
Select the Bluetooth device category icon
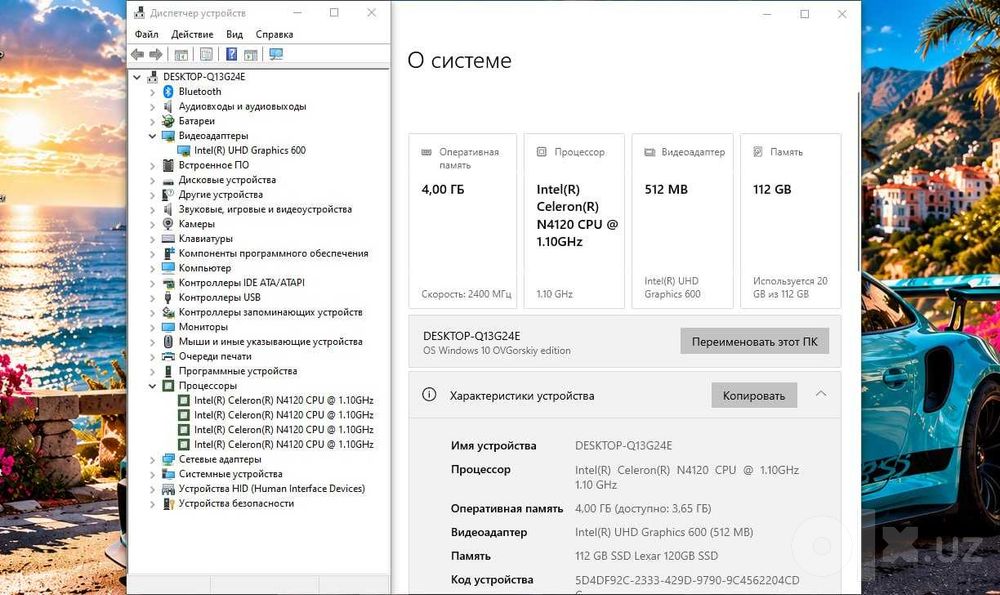coord(168,92)
